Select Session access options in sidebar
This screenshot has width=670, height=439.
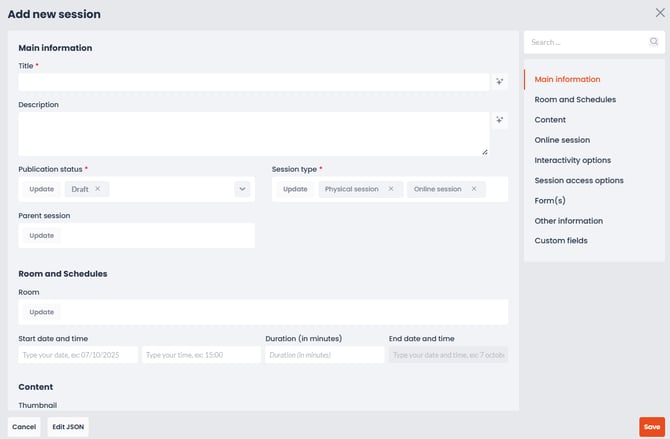click(x=579, y=181)
